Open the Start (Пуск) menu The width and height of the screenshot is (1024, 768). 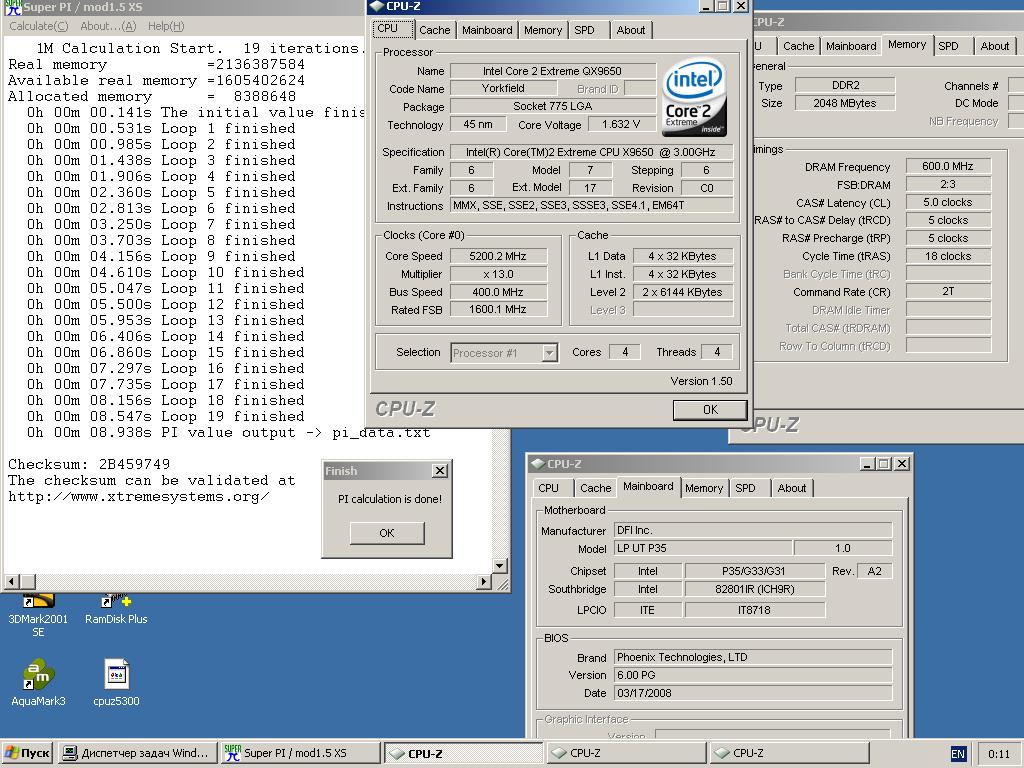[27, 753]
